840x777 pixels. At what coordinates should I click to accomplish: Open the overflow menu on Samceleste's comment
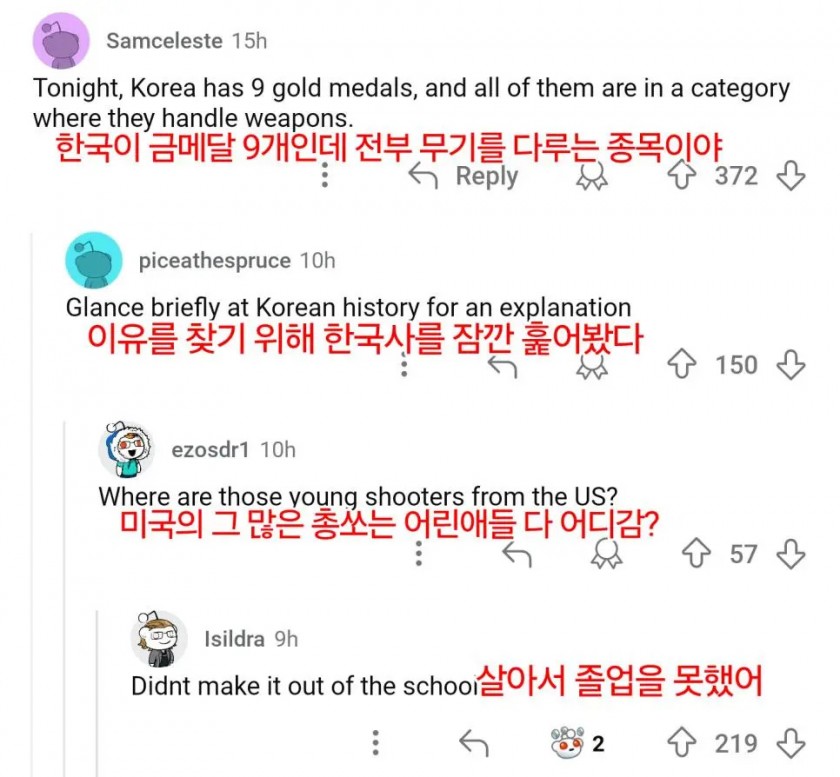[x=324, y=176]
